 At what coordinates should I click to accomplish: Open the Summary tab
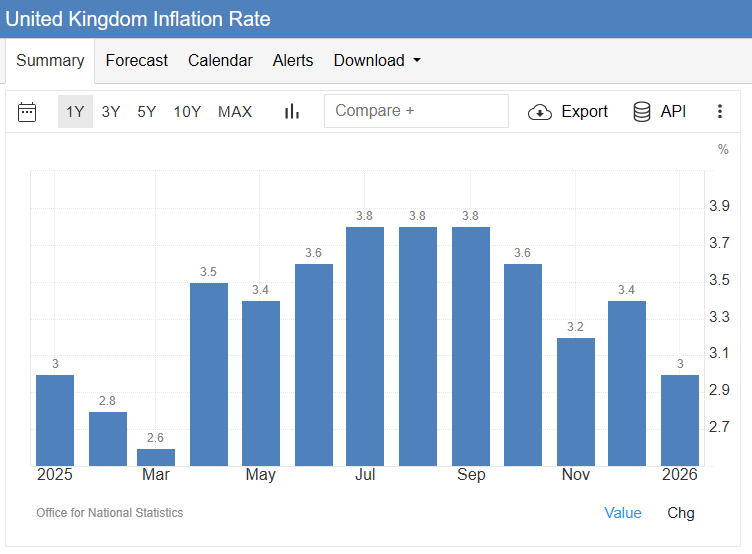click(50, 61)
